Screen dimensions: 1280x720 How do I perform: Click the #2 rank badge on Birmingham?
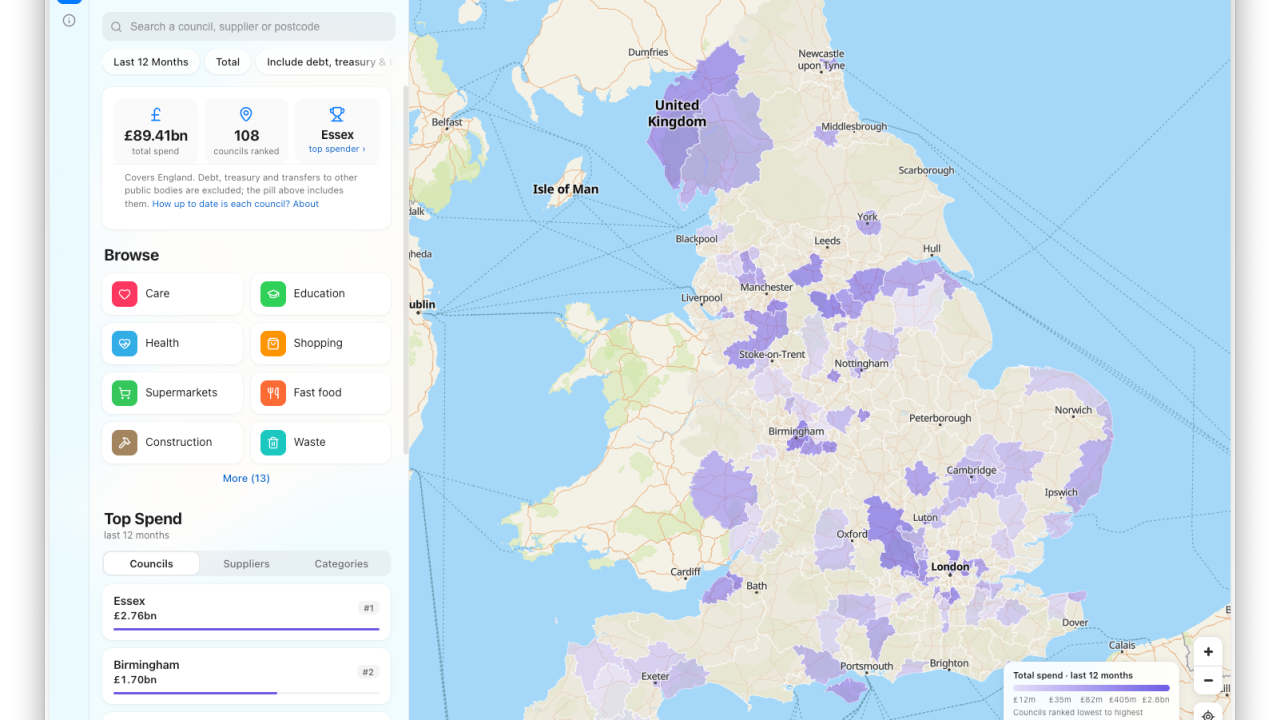coord(368,672)
